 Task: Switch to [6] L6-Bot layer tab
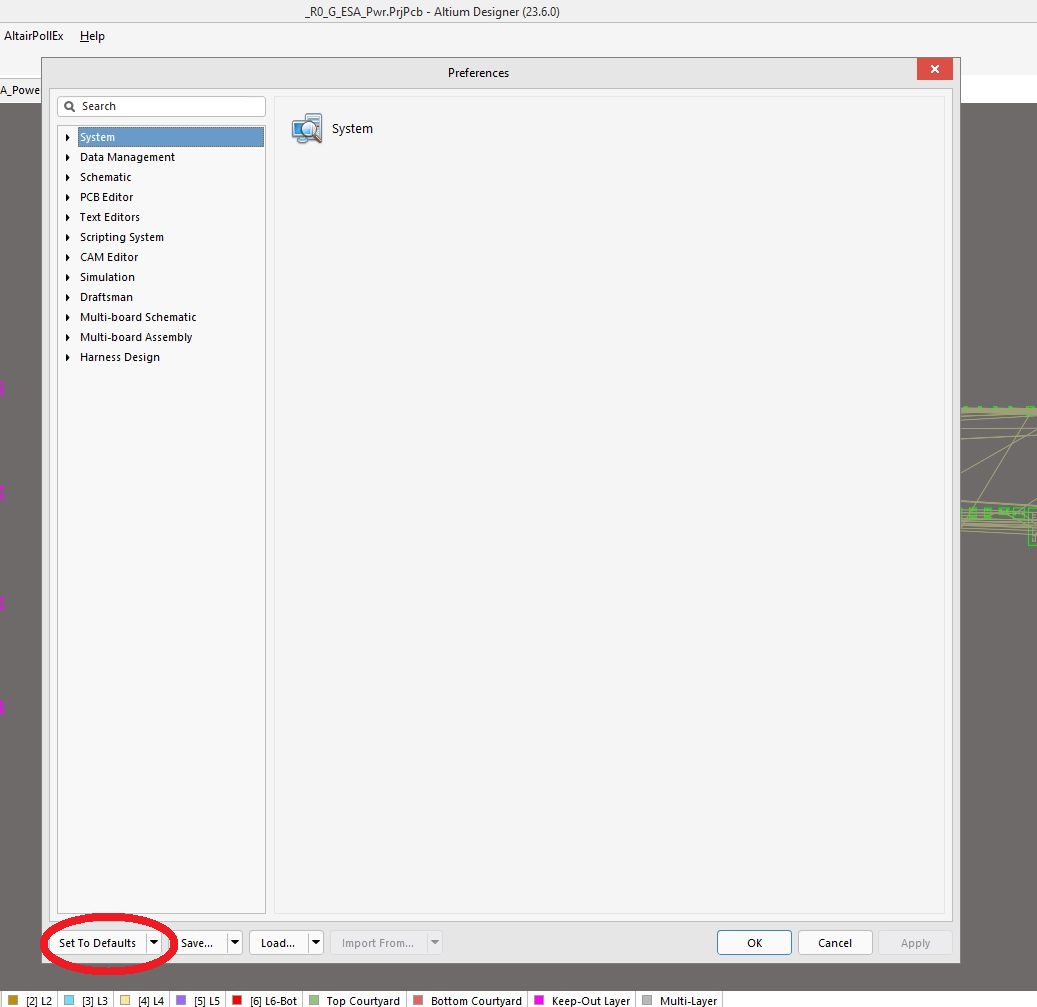(x=265, y=1000)
